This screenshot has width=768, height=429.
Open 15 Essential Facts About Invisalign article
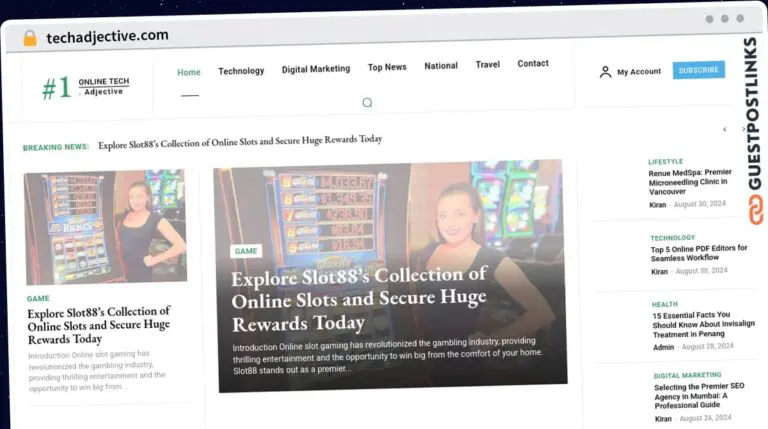pyautogui.click(x=703, y=324)
